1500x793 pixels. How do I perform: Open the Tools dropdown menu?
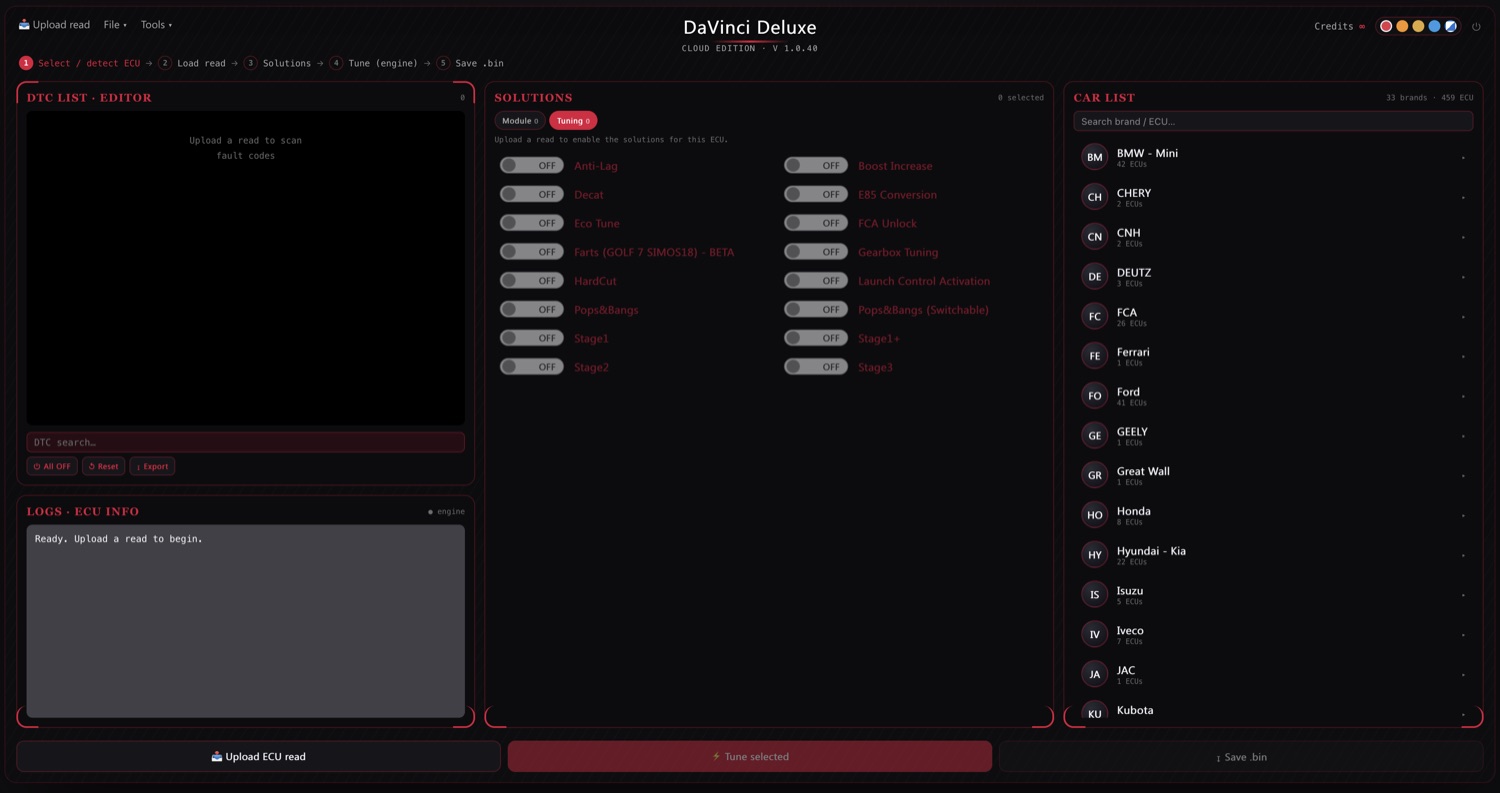pos(156,25)
